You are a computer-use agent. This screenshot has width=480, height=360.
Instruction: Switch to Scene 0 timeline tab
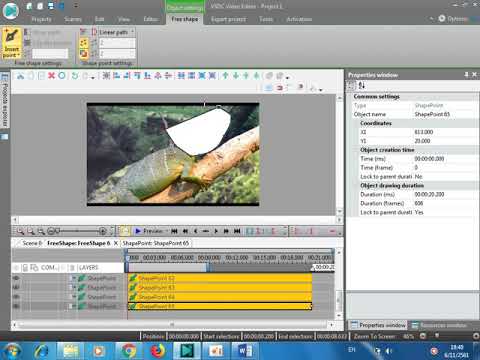(x=32, y=243)
